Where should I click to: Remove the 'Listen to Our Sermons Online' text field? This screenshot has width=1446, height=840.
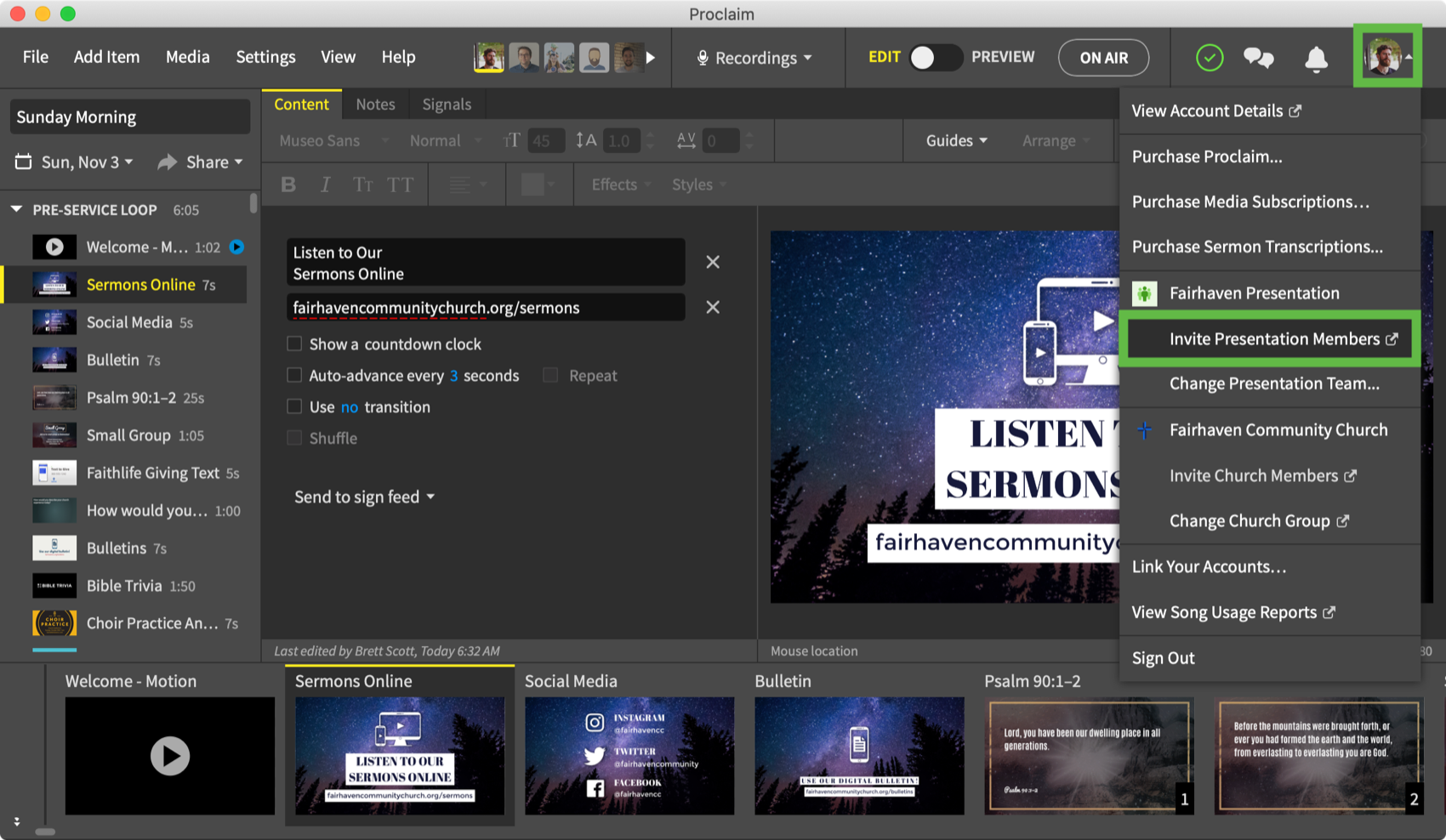[x=713, y=262]
